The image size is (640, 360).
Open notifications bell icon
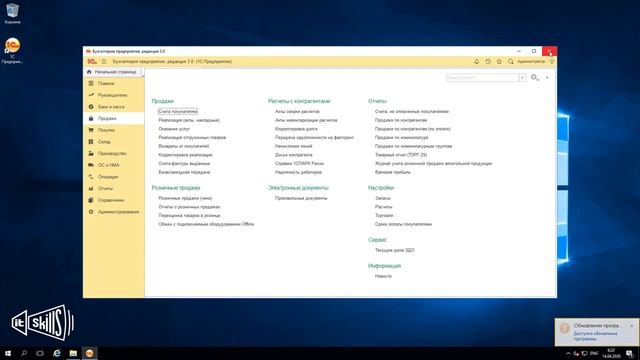tap(476, 62)
